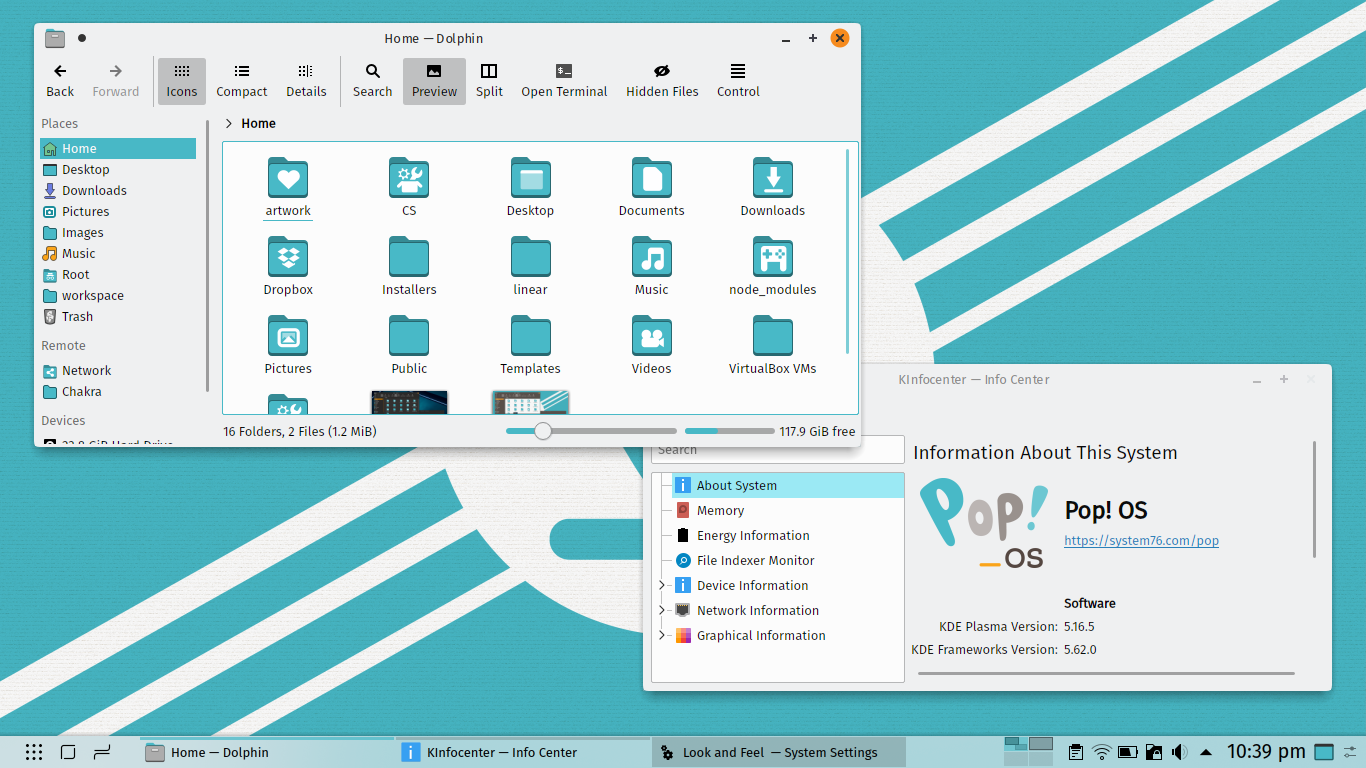The width and height of the screenshot is (1366, 768).
Task: Select the node_modules folder
Action: 772,267
